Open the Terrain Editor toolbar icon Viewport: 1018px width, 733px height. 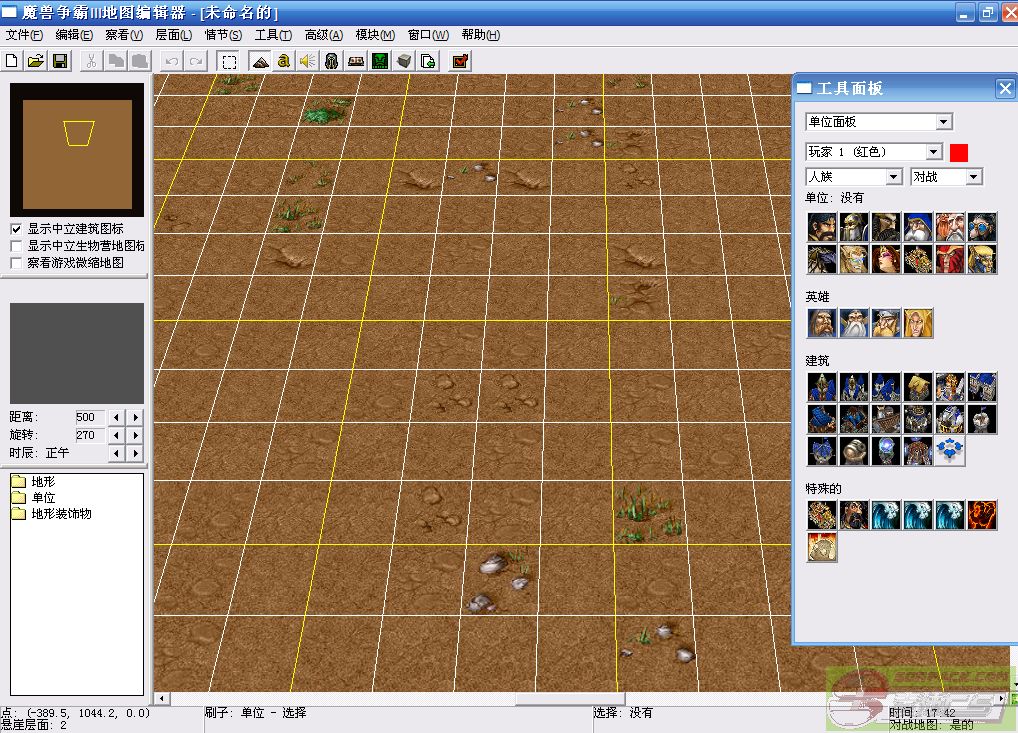point(260,61)
